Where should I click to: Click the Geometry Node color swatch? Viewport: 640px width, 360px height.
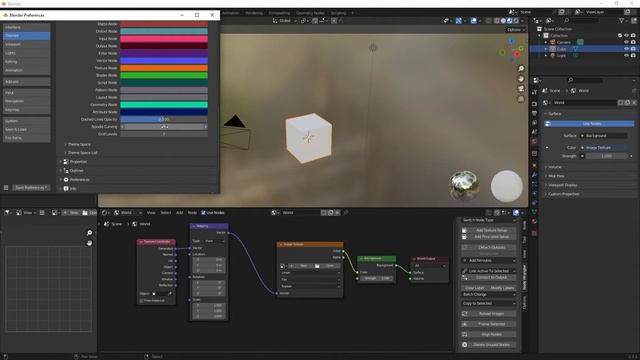(164, 105)
